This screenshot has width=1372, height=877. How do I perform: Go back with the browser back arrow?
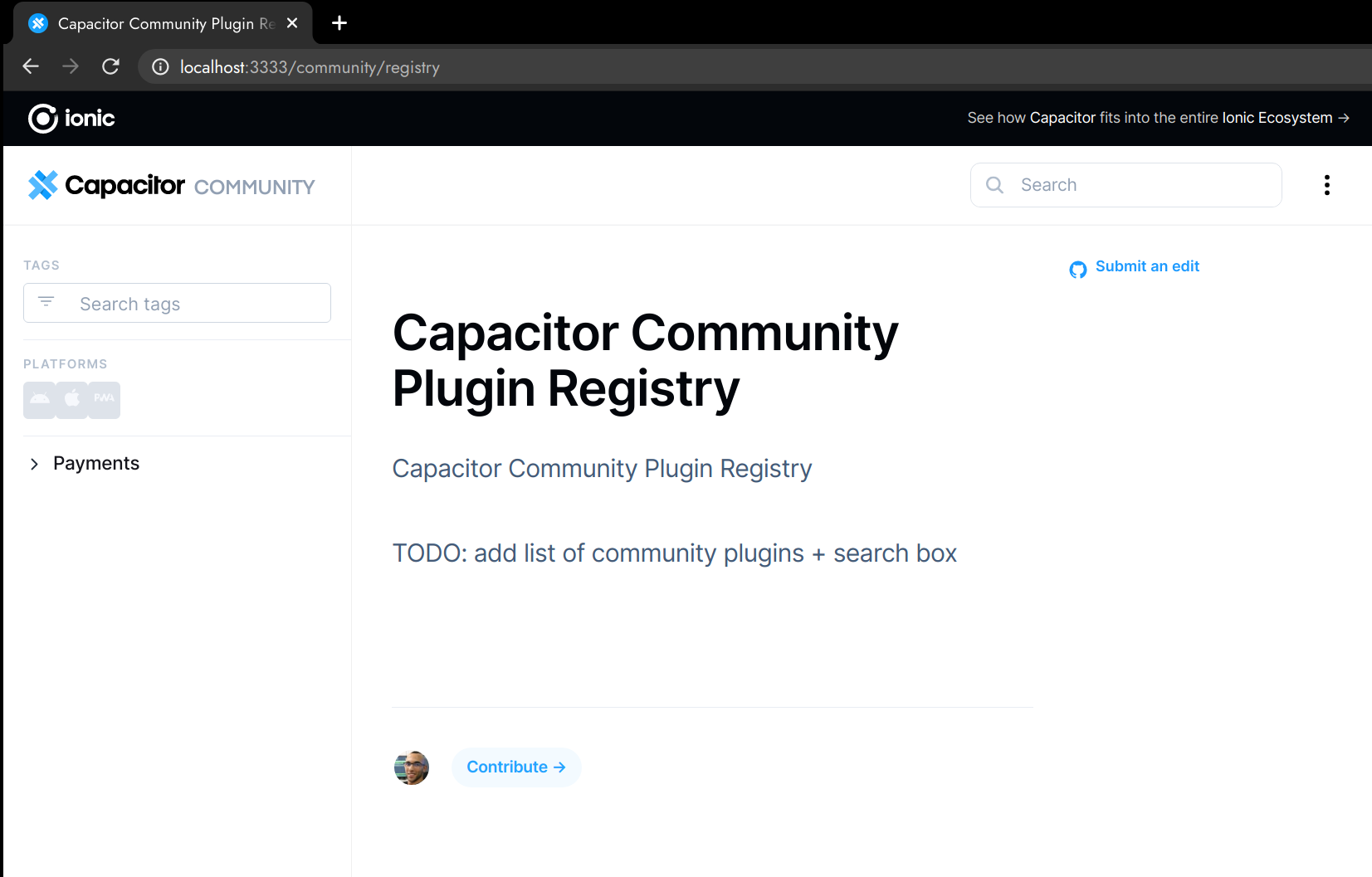coord(31,66)
